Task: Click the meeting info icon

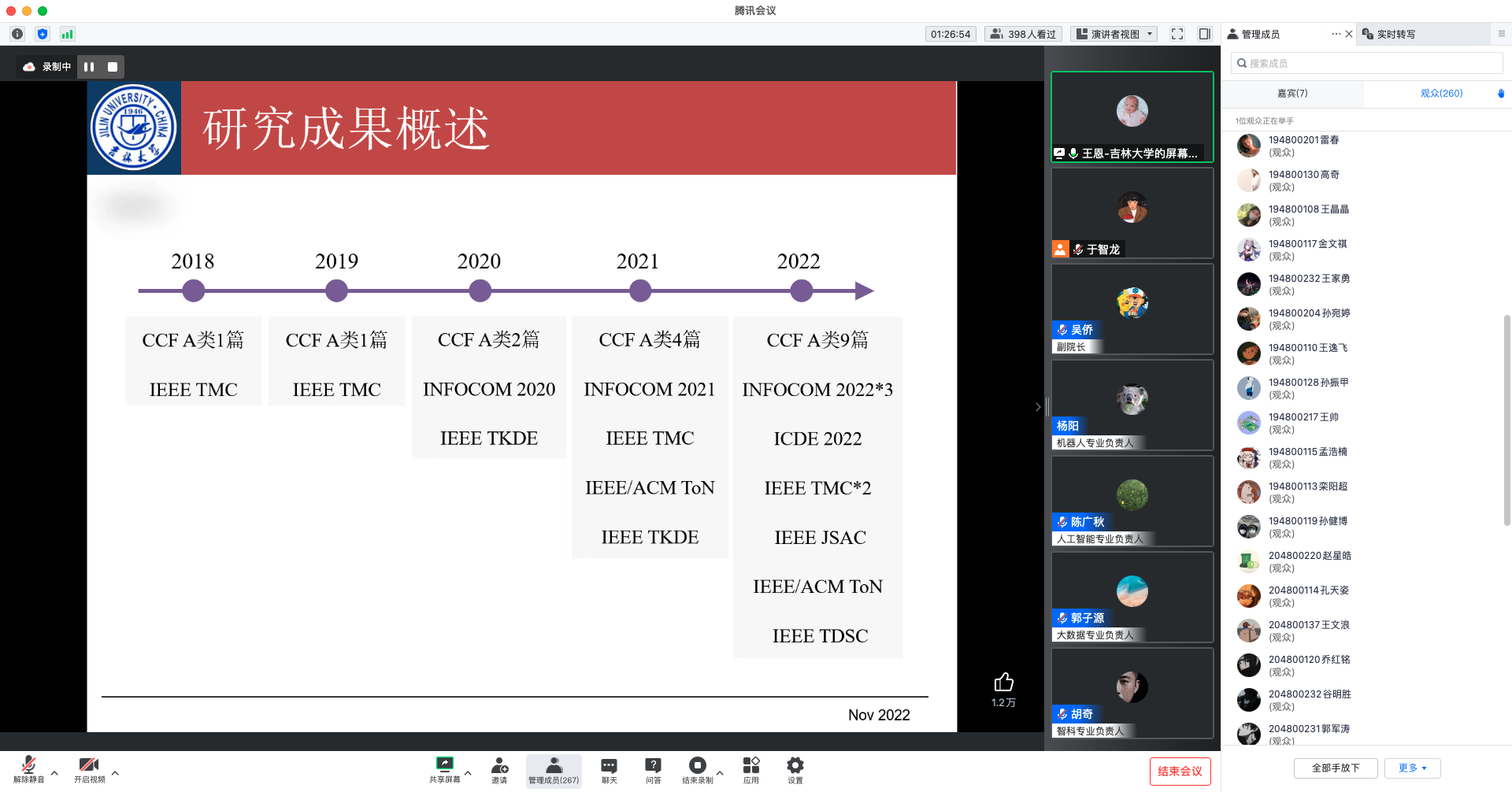Action: pos(17,34)
